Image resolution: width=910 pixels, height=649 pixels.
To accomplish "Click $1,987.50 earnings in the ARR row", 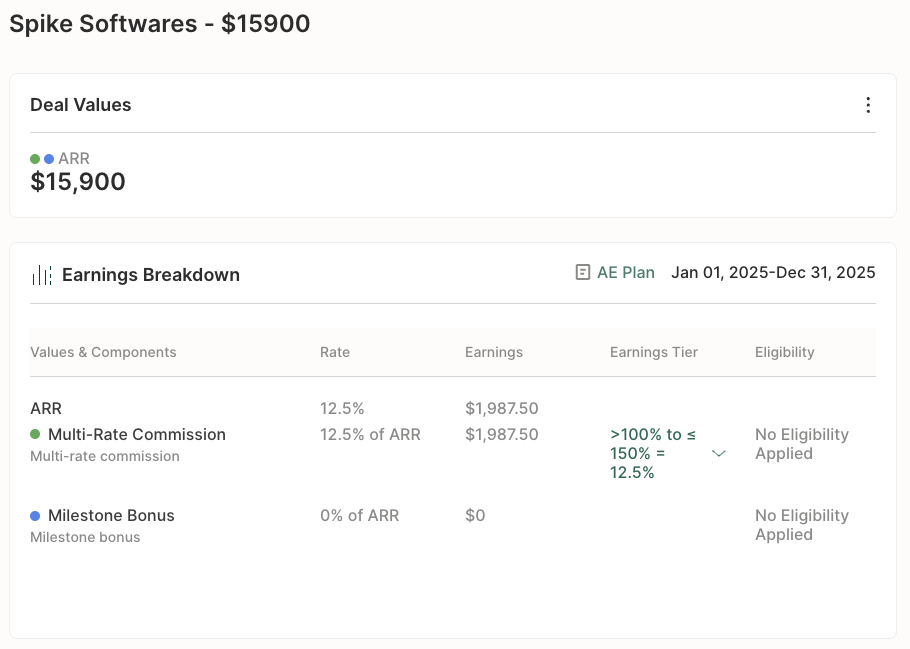I will pos(501,409).
